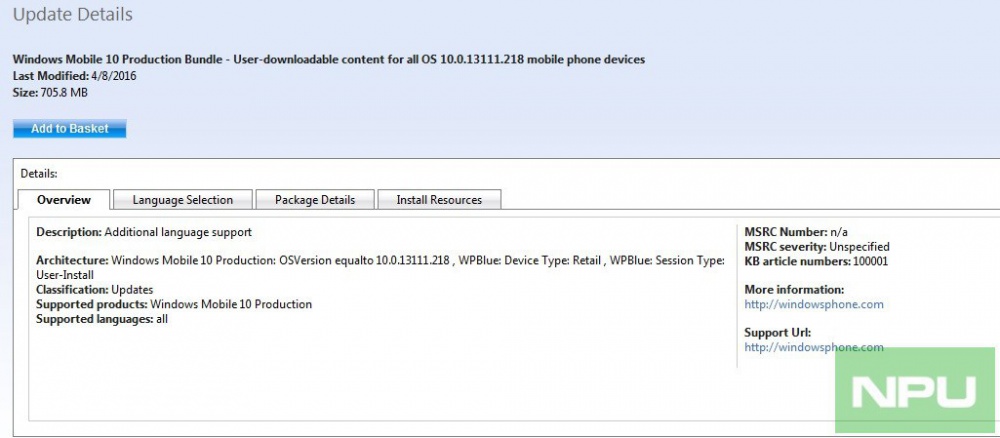Select the Last Modified 4/8/2016 text
This screenshot has width=1000, height=438.
click(x=75, y=76)
